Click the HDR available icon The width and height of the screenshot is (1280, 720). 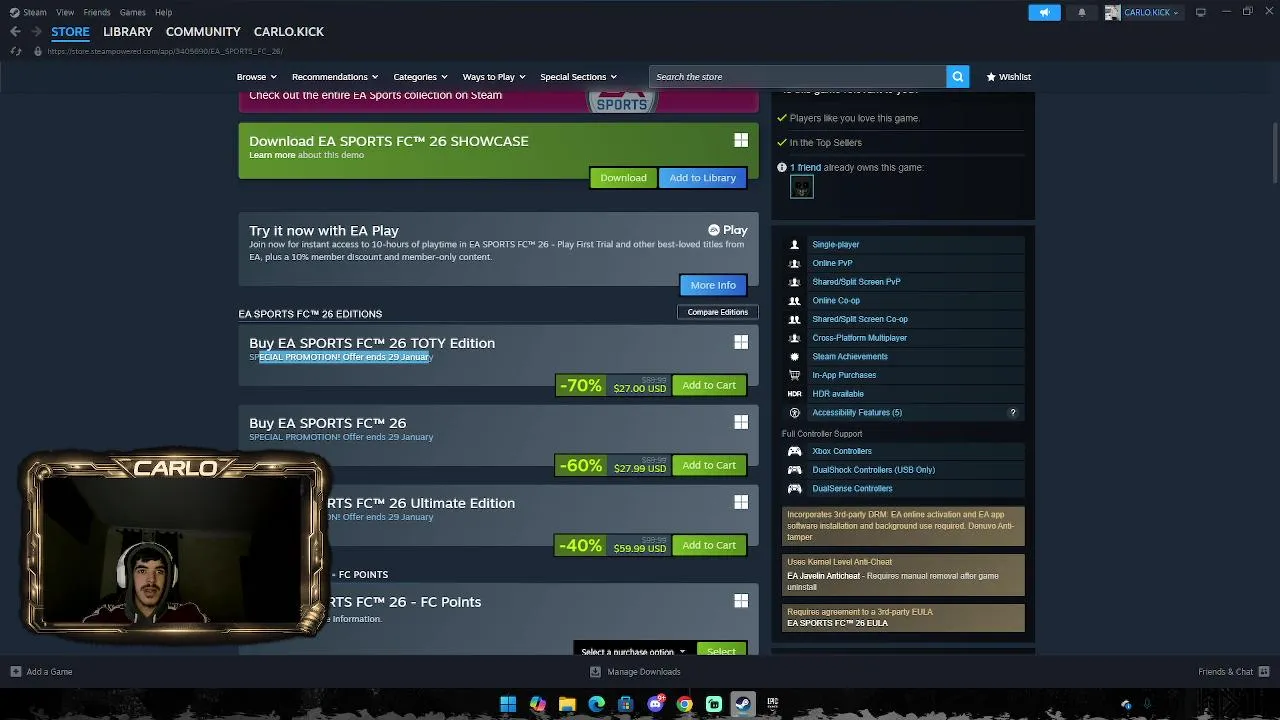795,394
